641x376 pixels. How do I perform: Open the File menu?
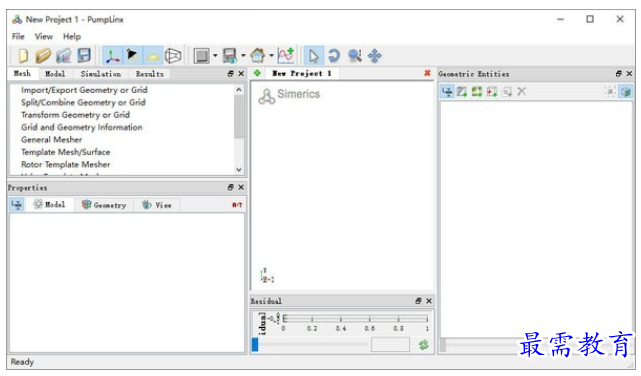pos(18,36)
